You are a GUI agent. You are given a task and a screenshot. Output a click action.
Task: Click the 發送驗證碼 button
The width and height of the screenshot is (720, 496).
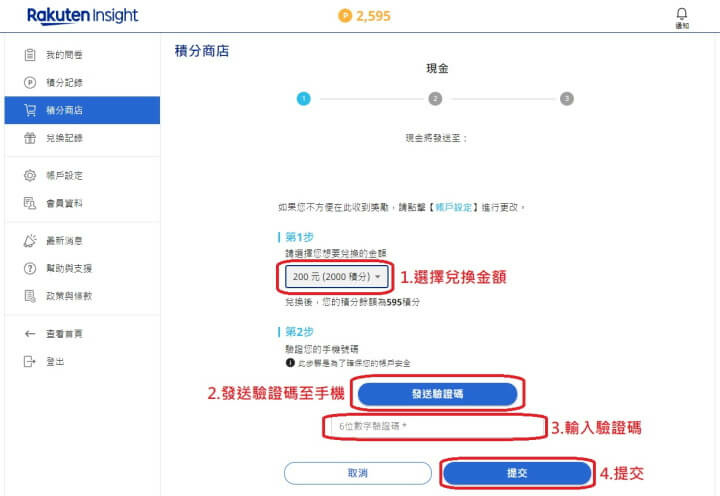437,394
